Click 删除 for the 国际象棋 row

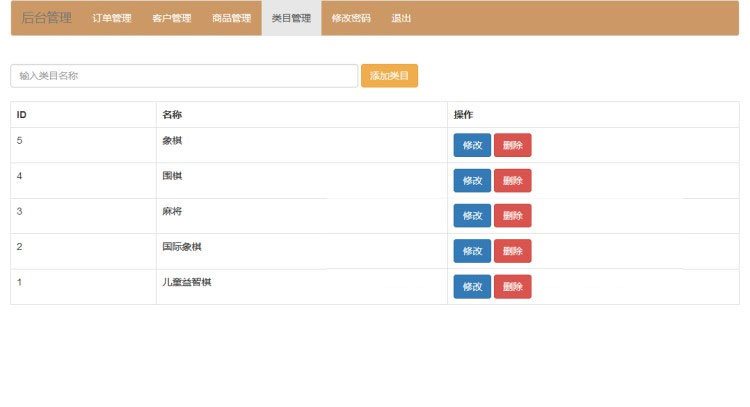[x=512, y=251]
